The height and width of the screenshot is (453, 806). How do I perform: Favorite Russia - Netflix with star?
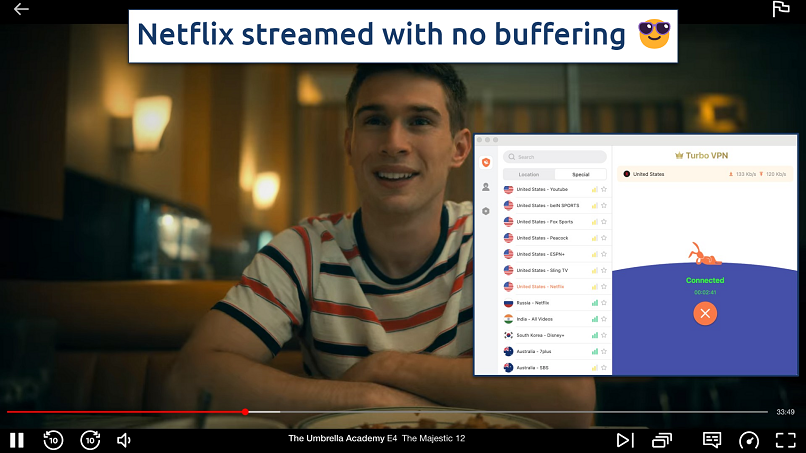(x=604, y=303)
